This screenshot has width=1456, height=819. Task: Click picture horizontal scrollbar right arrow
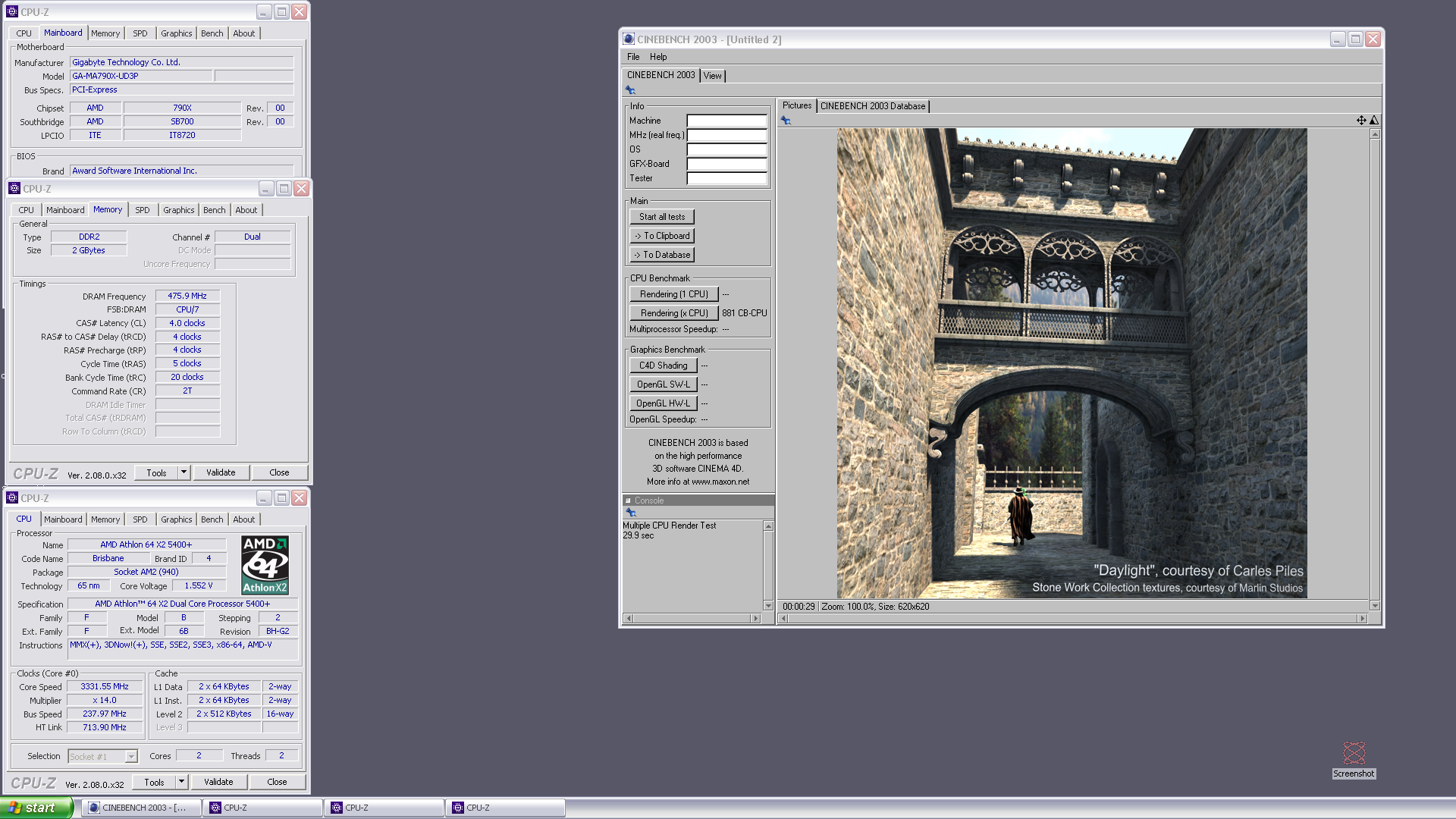[1363, 619]
